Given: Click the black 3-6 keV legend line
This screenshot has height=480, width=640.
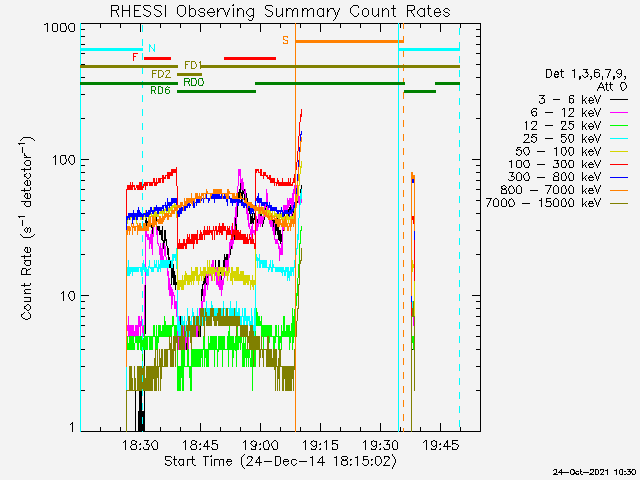Looking at the screenshot, I should tap(619, 99).
